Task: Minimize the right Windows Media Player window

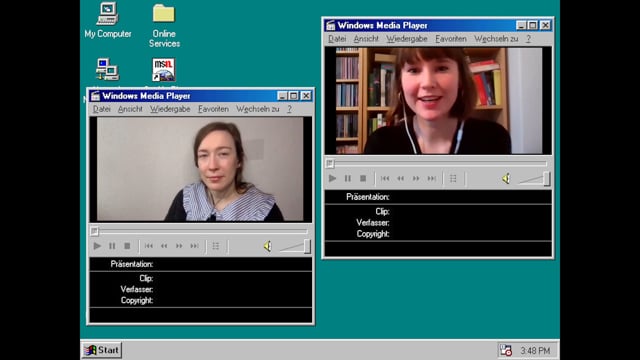Action: tap(521, 25)
